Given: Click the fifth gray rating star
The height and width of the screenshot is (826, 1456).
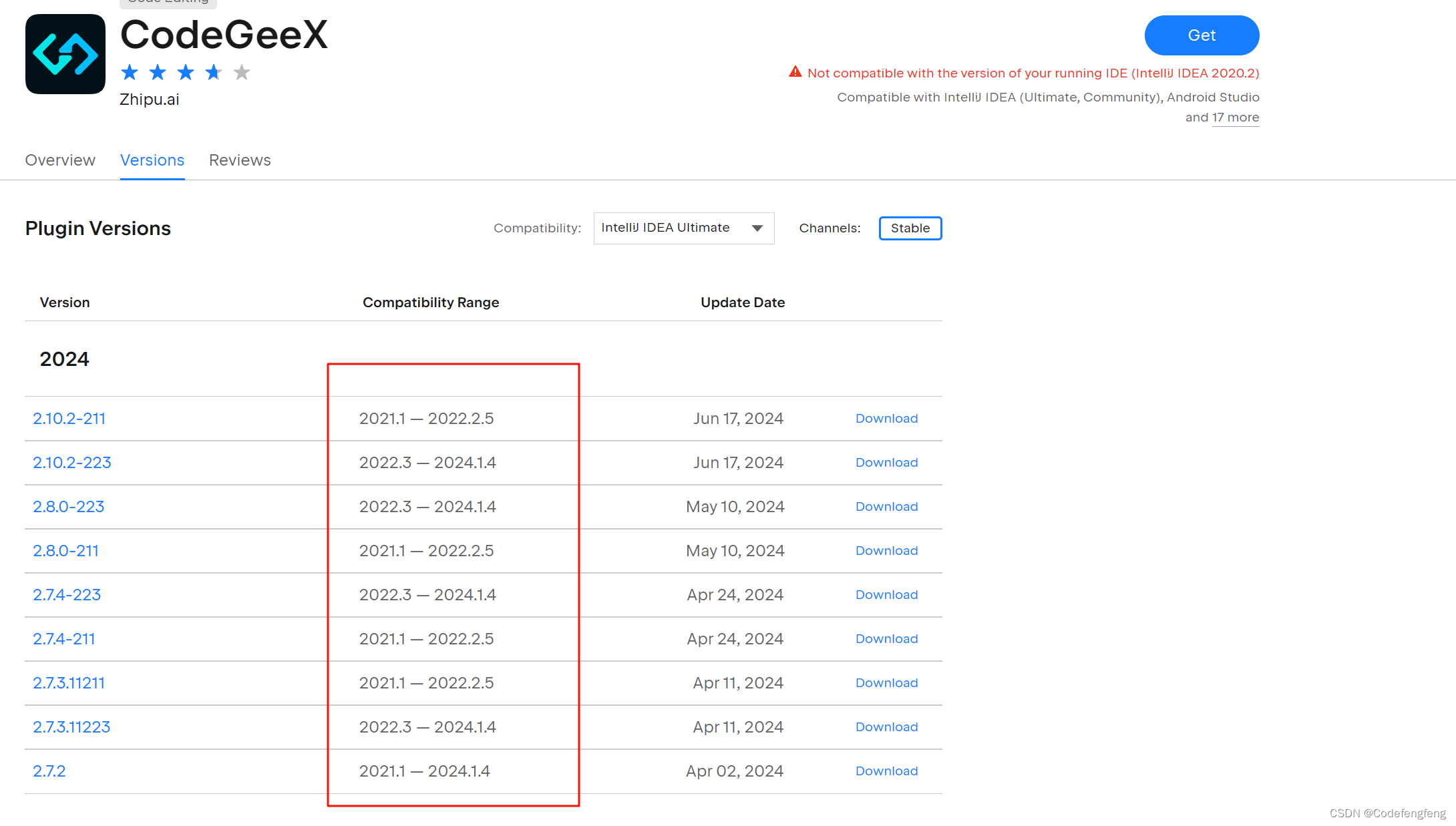Looking at the screenshot, I should coord(242,72).
